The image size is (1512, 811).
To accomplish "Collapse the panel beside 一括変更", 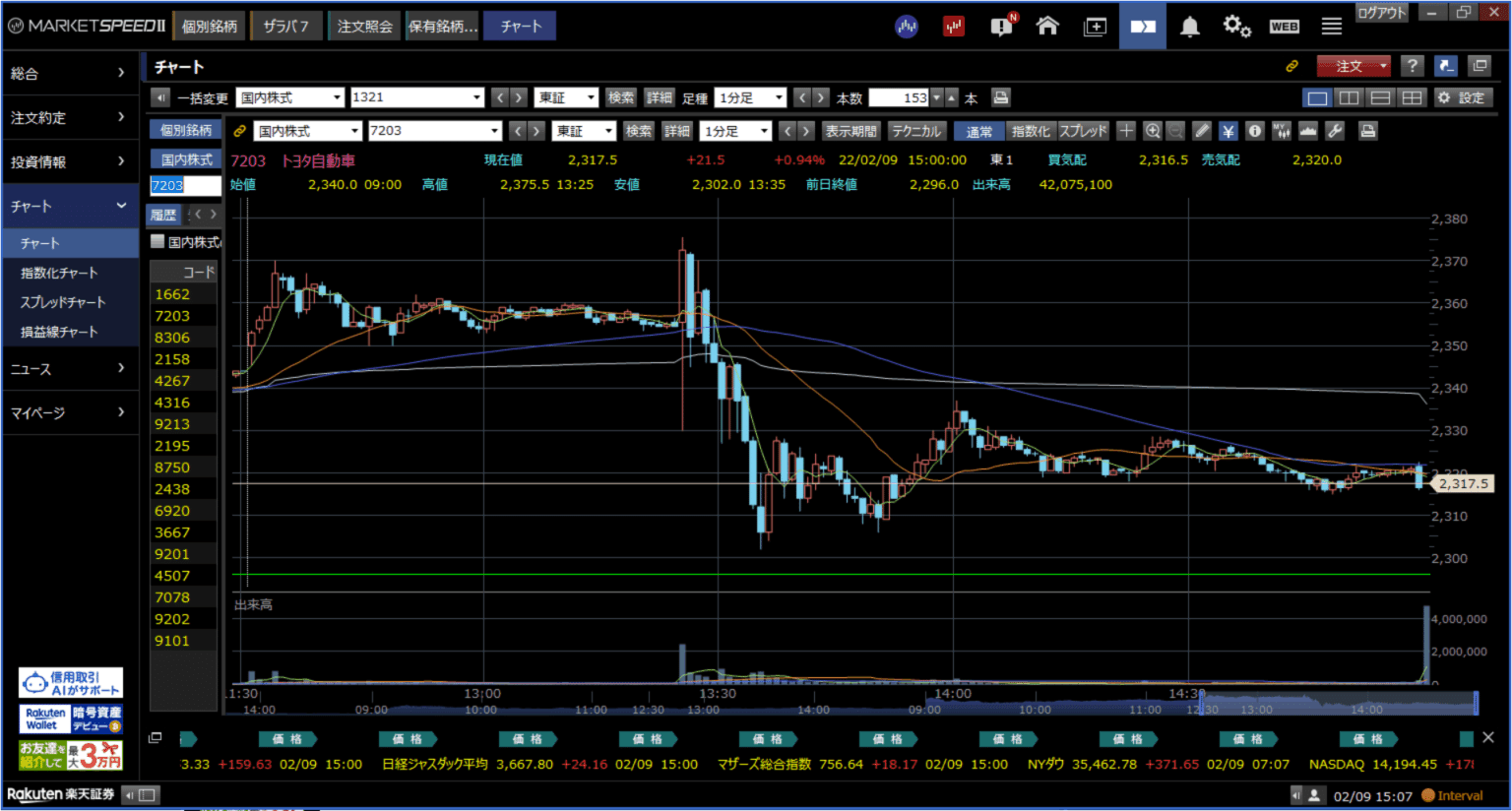I will (x=160, y=97).
